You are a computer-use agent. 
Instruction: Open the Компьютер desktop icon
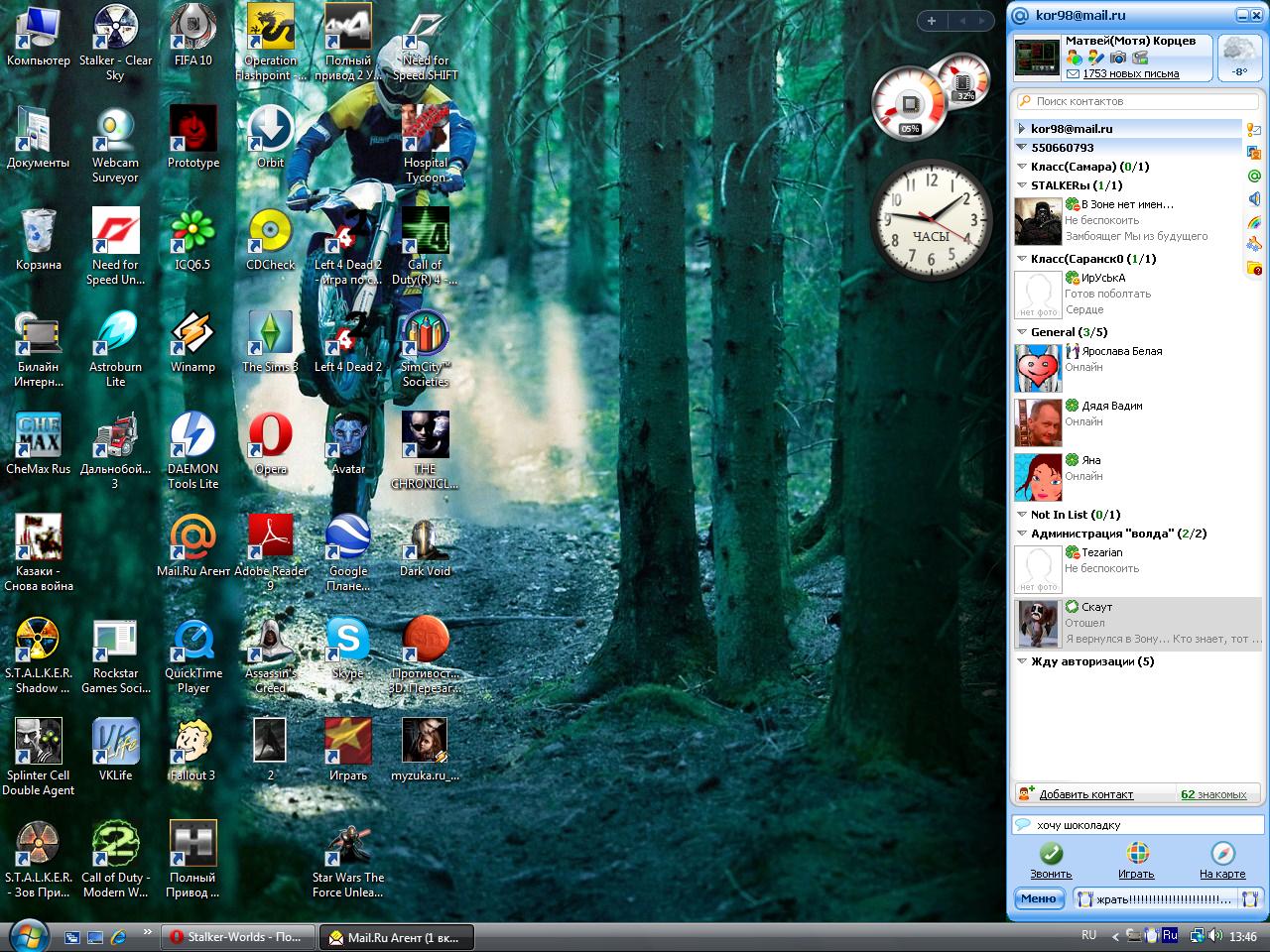click(x=38, y=35)
